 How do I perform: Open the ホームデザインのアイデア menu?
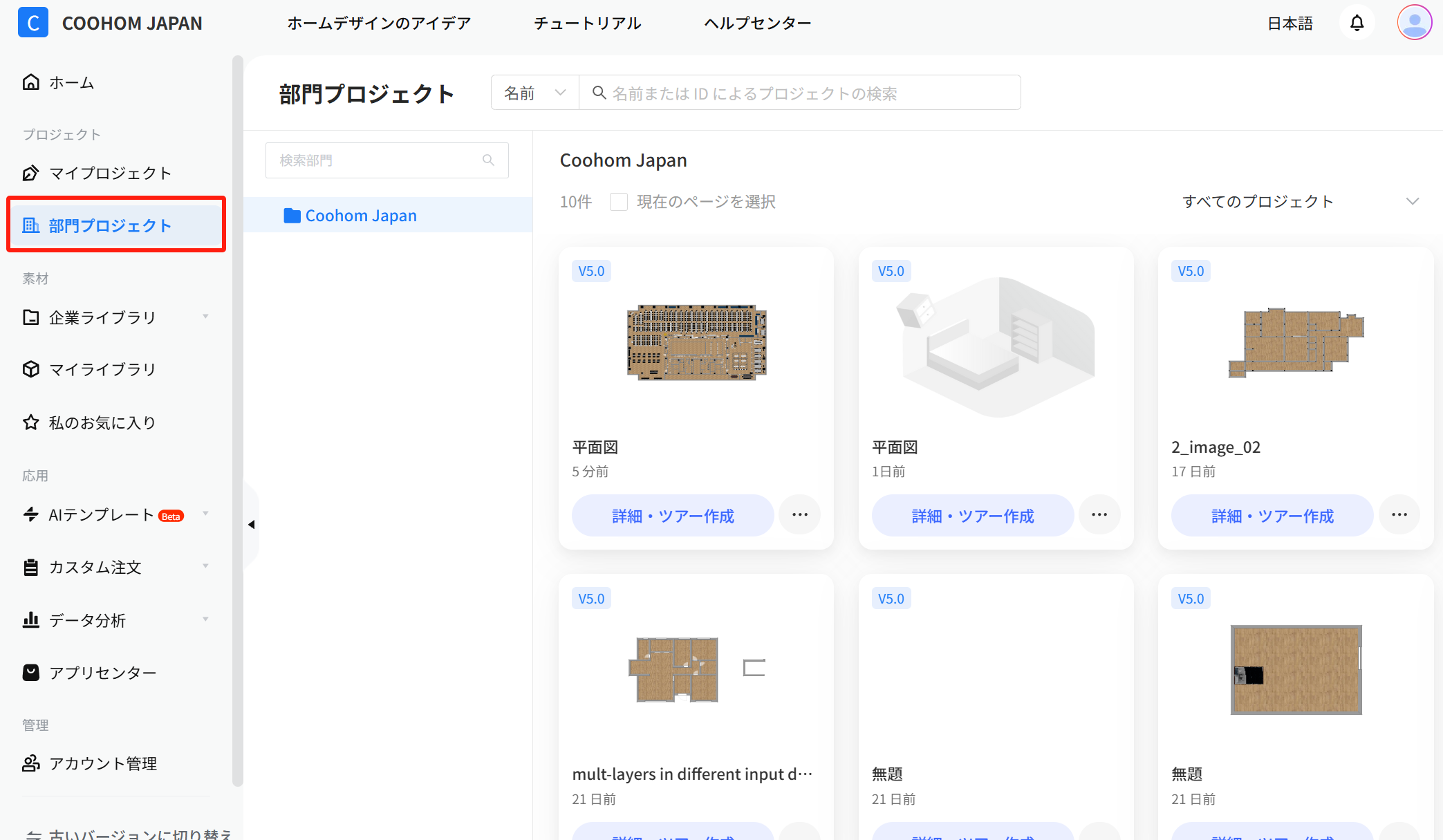pyautogui.click(x=379, y=24)
